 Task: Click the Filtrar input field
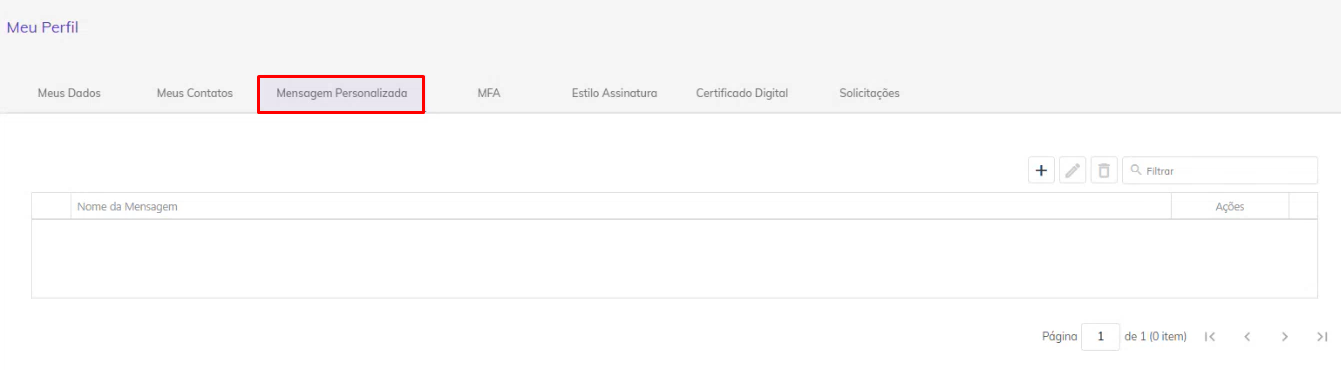pyautogui.click(x=1220, y=171)
